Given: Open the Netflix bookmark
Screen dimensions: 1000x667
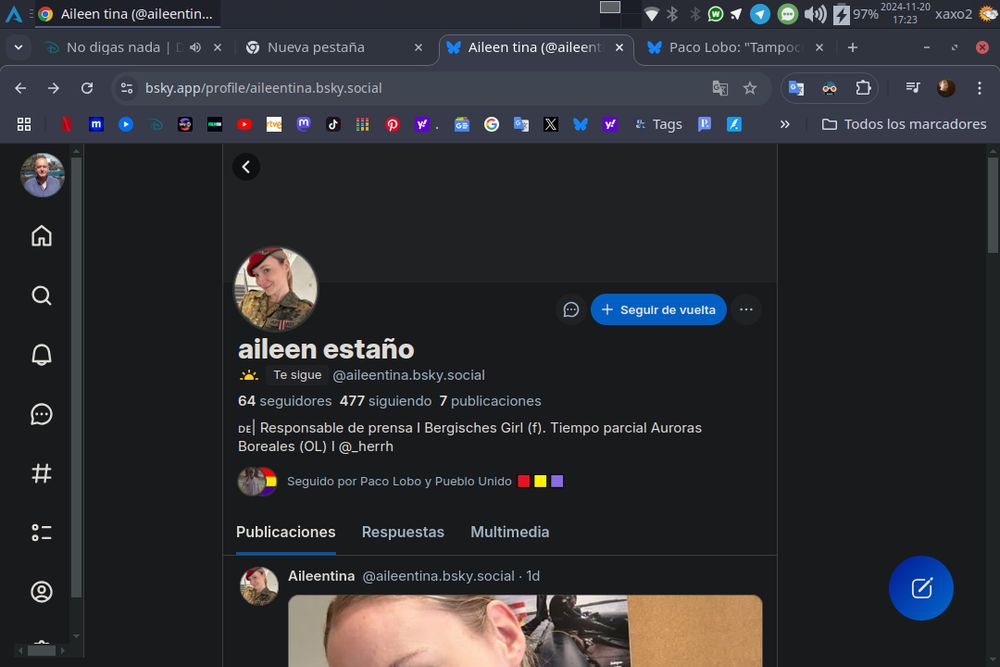Looking at the screenshot, I should point(66,124).
